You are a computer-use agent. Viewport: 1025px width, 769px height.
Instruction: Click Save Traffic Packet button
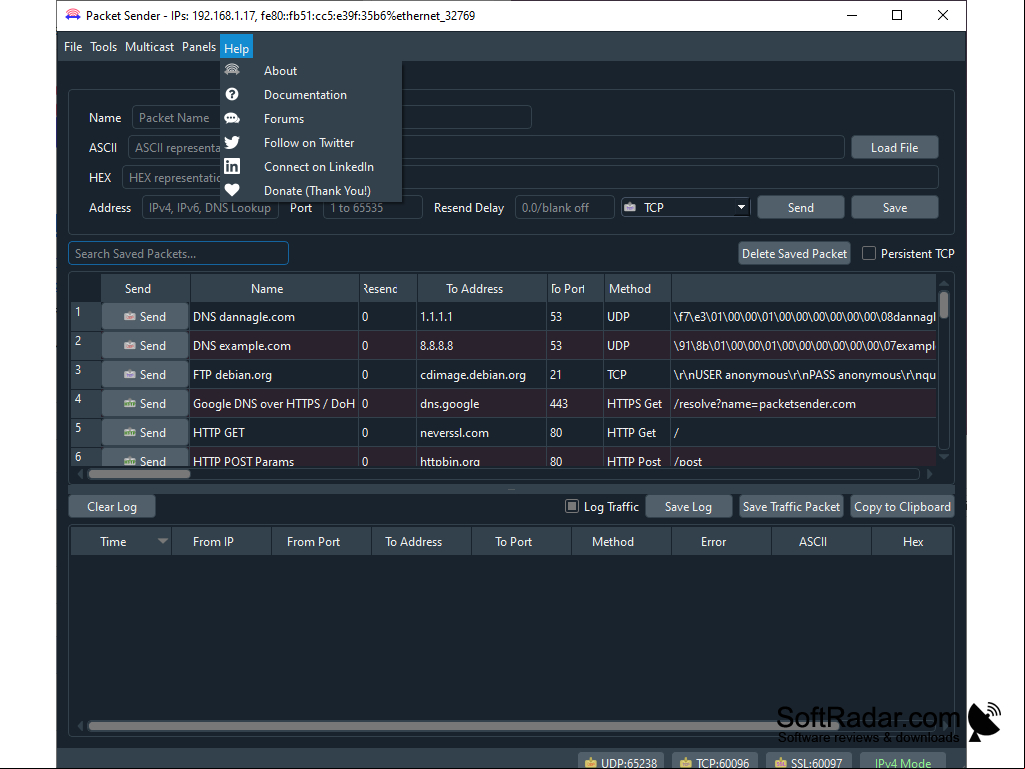(791, 507)
